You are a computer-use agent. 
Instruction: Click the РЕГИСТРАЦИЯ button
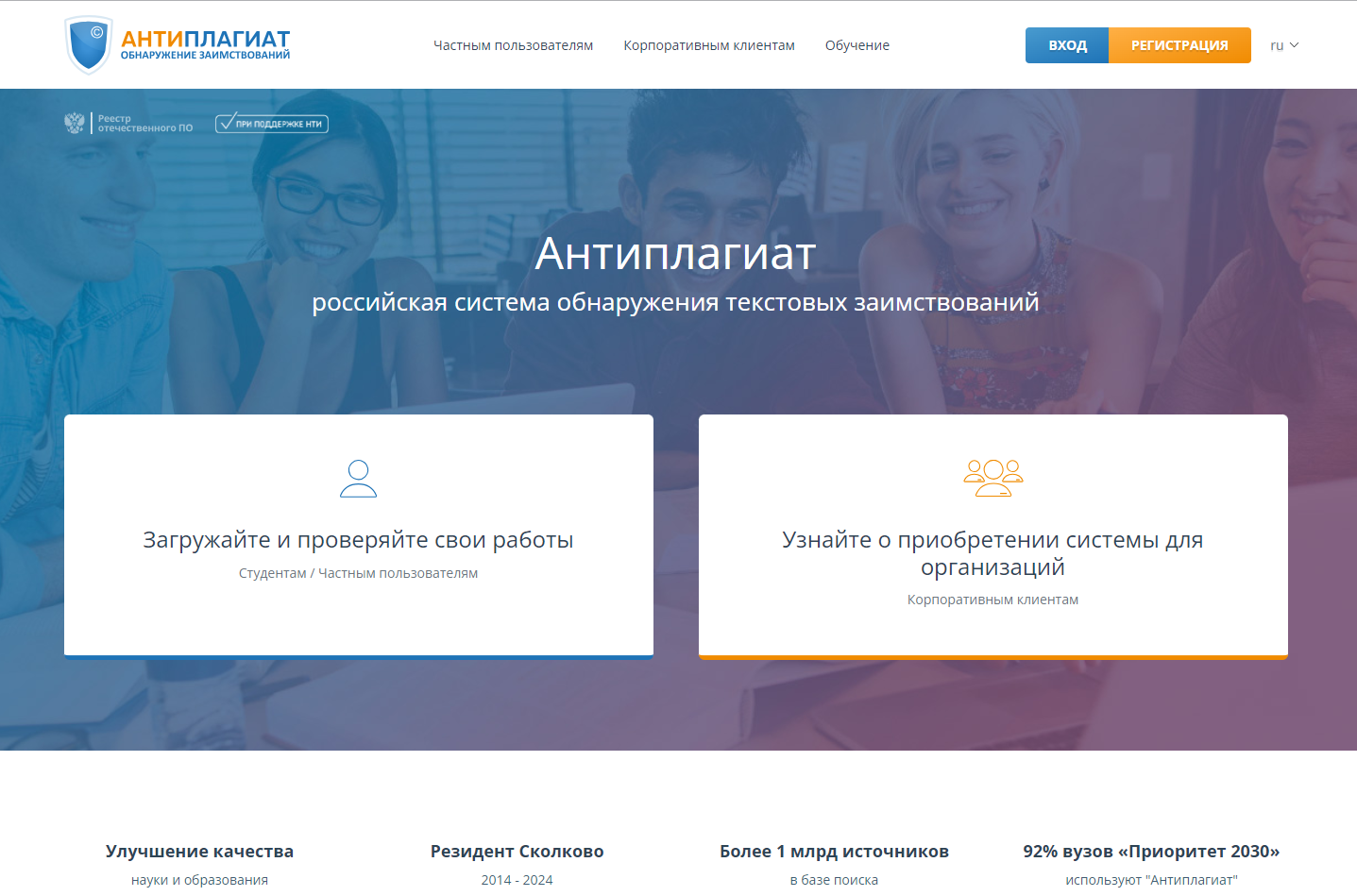pyautogui.click(x=1179, y=45)
